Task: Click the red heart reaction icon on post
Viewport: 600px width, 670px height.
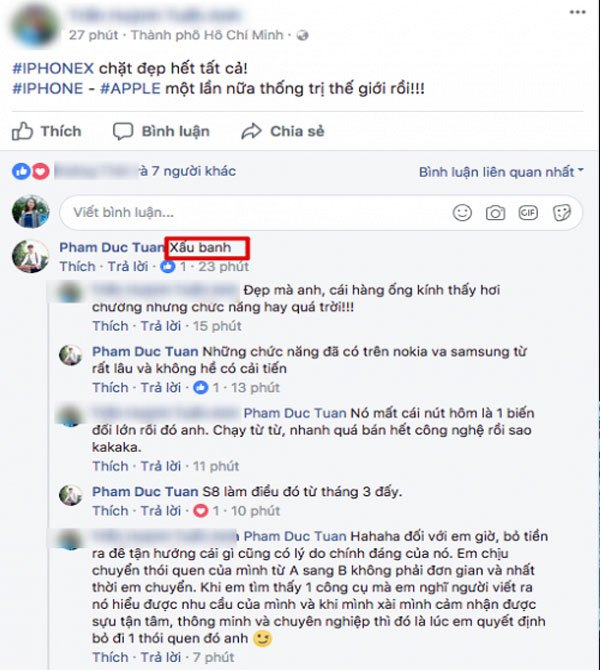Action: pyautogui.click(x=40, y=172)
